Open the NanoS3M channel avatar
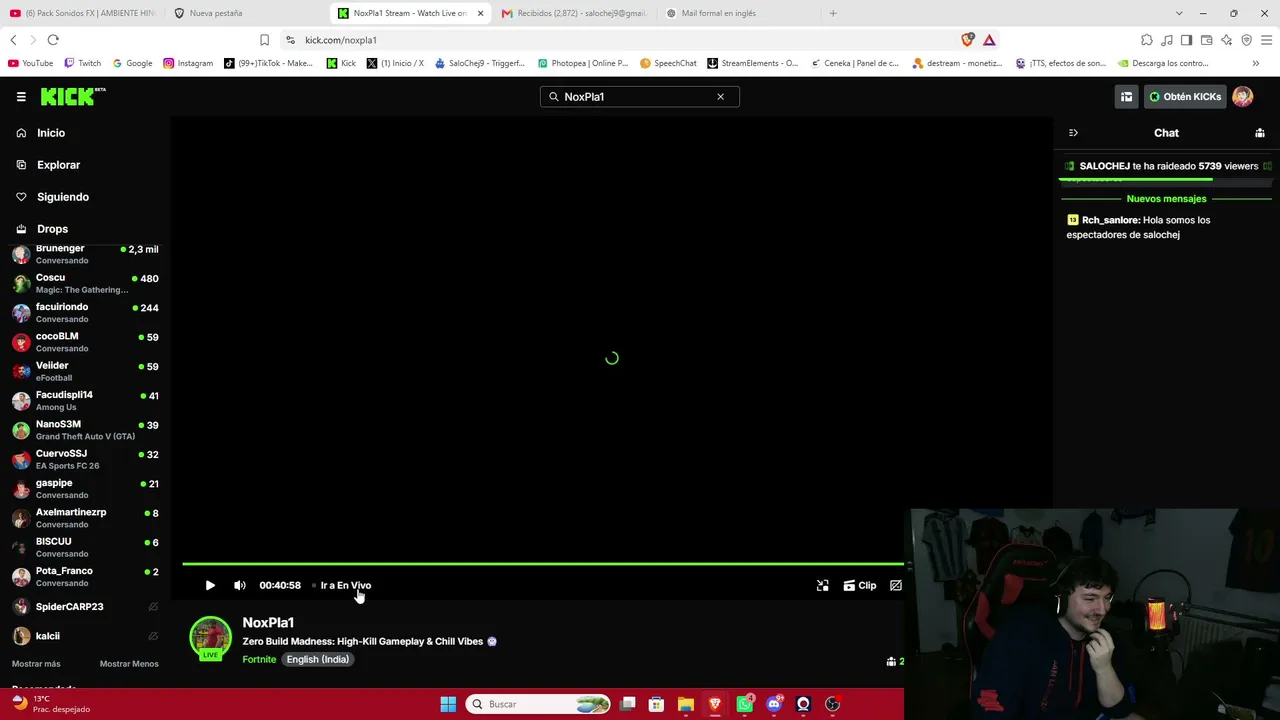 [21, 430]
